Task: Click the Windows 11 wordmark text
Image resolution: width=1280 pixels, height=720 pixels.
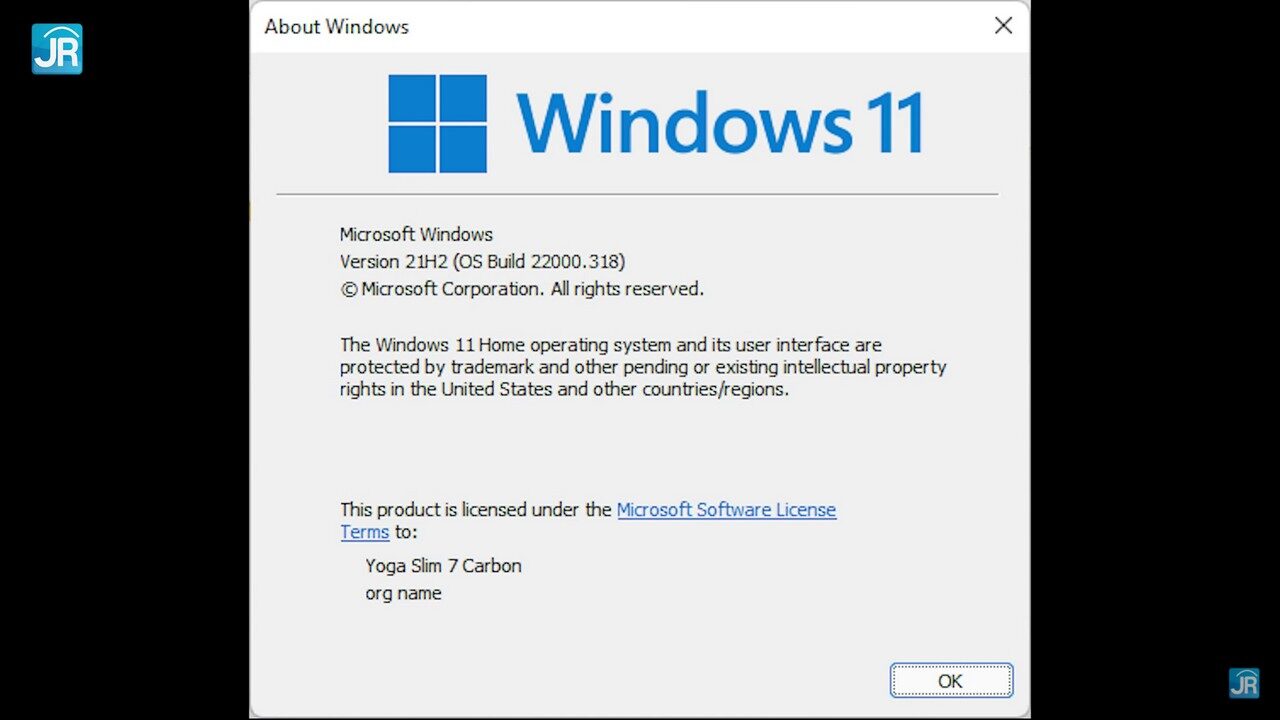Action: (x=719, y=123)
